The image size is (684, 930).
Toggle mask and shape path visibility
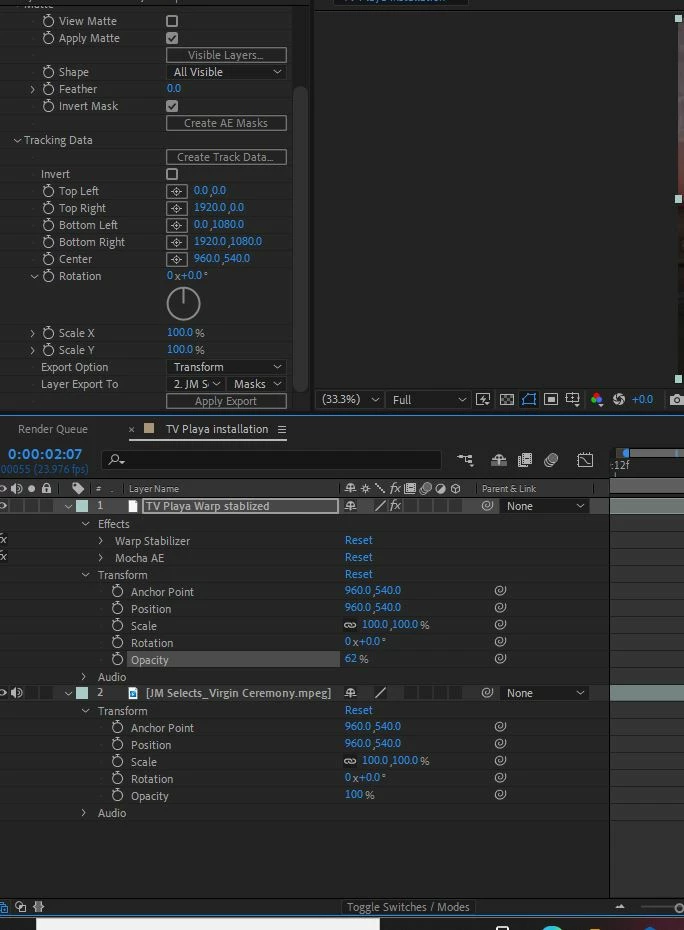[529, 400]
